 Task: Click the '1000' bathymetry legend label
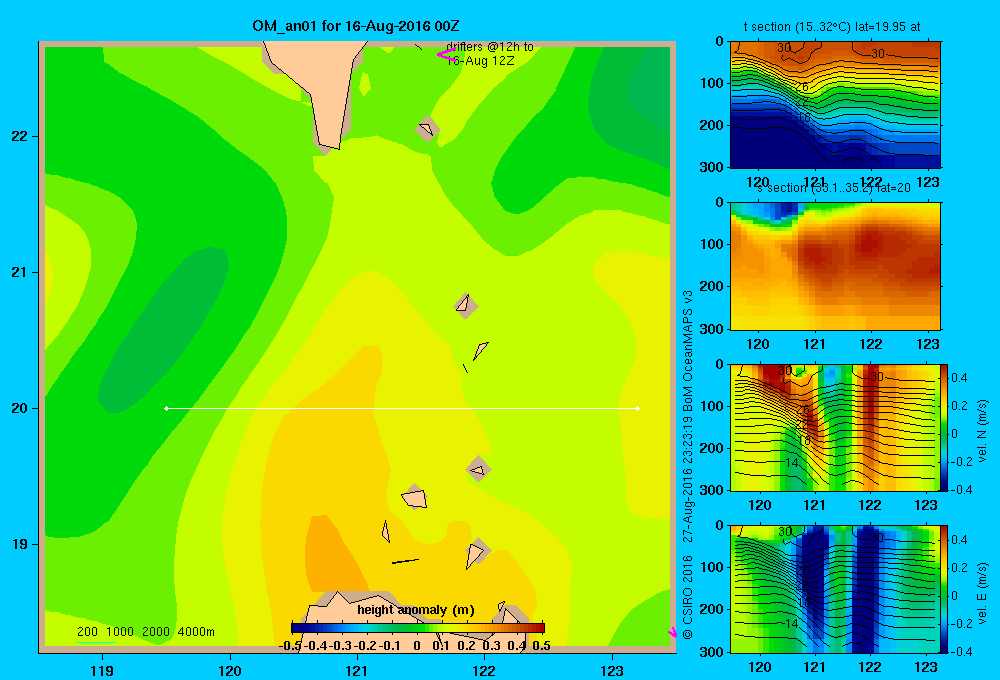click(120, 632)
